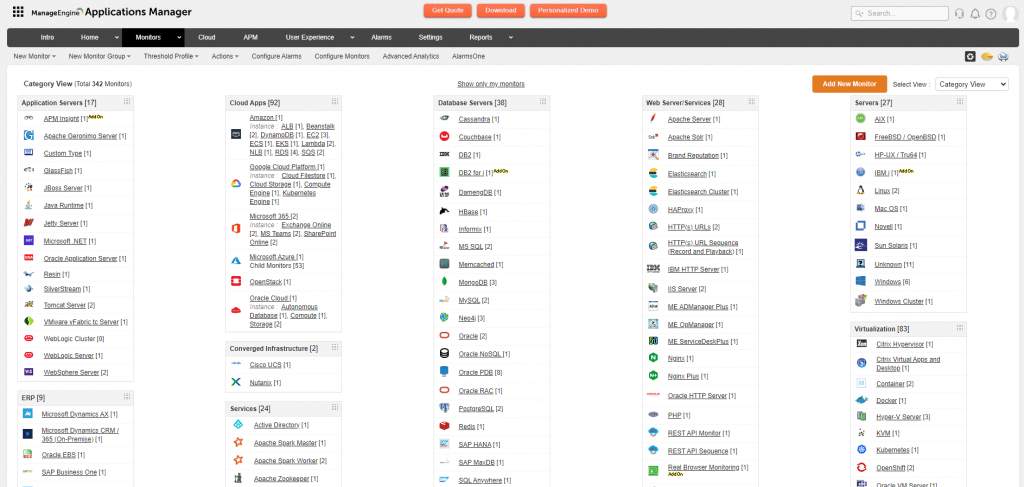Click Database Servers panel drag handle
Image resolution: width=1024 pixels, height=487 pixels.
coord(543,102)
